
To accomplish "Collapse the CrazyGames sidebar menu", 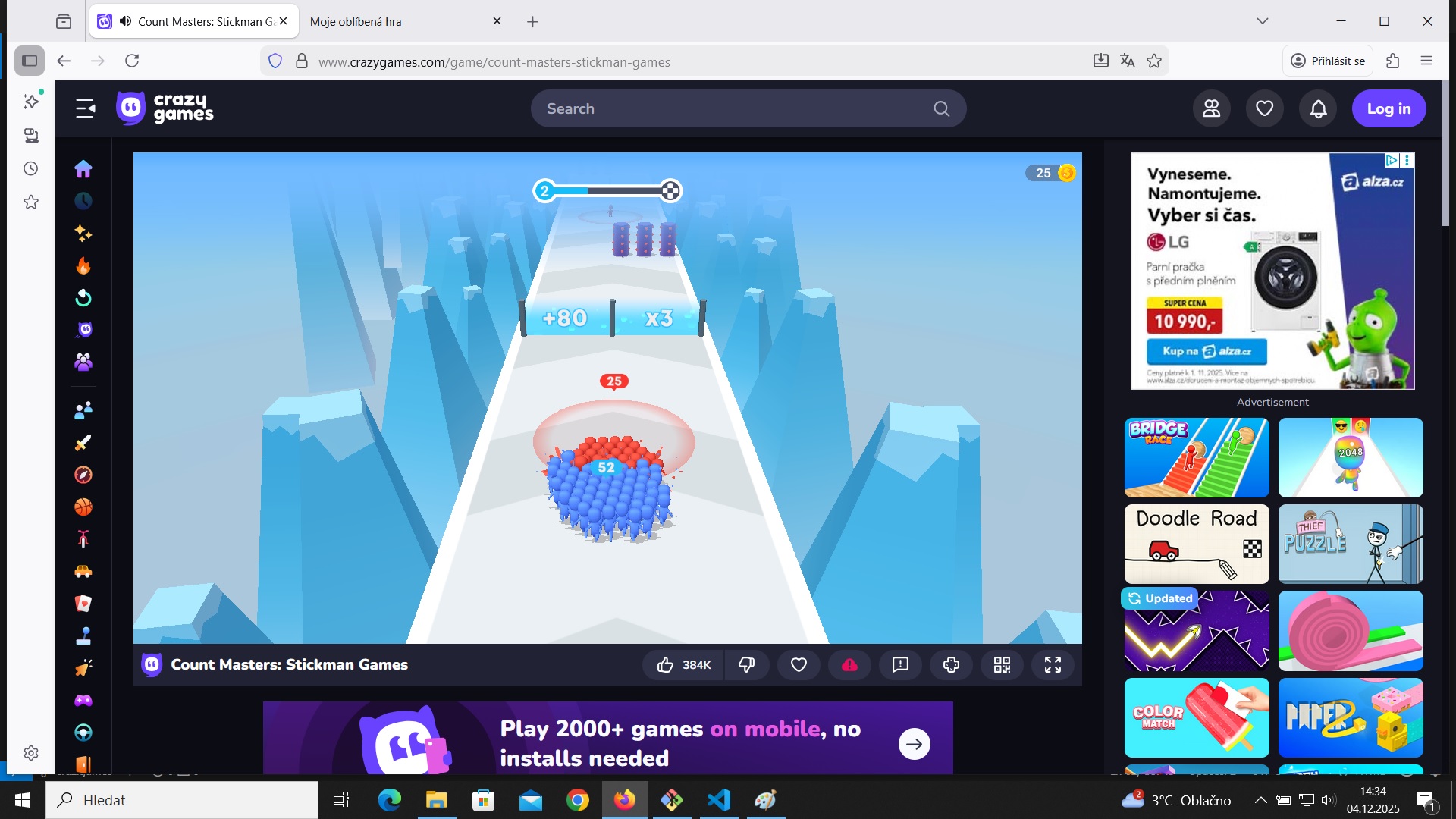I will click(86, 109).
